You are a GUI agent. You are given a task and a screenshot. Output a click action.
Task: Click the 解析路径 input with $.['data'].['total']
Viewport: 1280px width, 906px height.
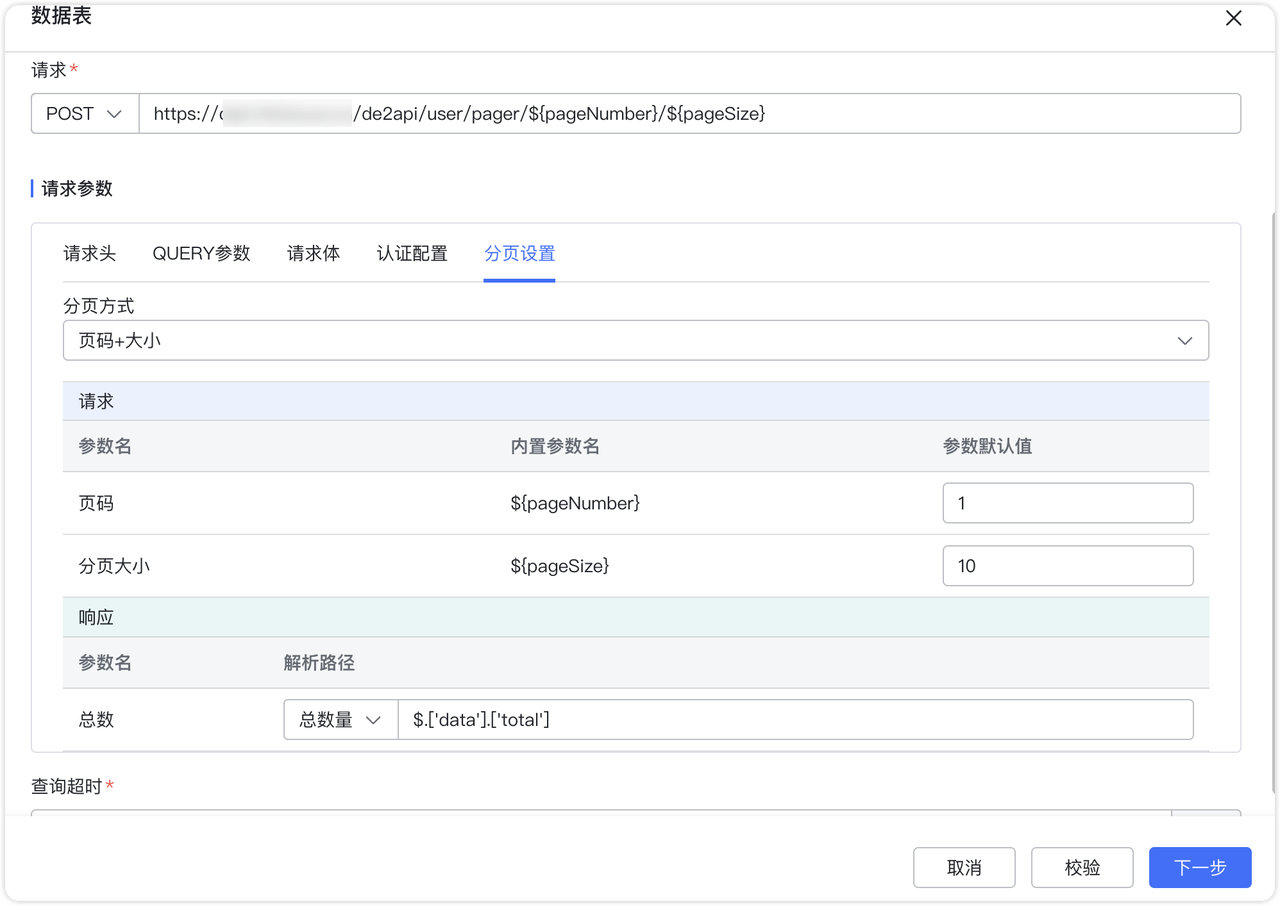tap(795, 720)
